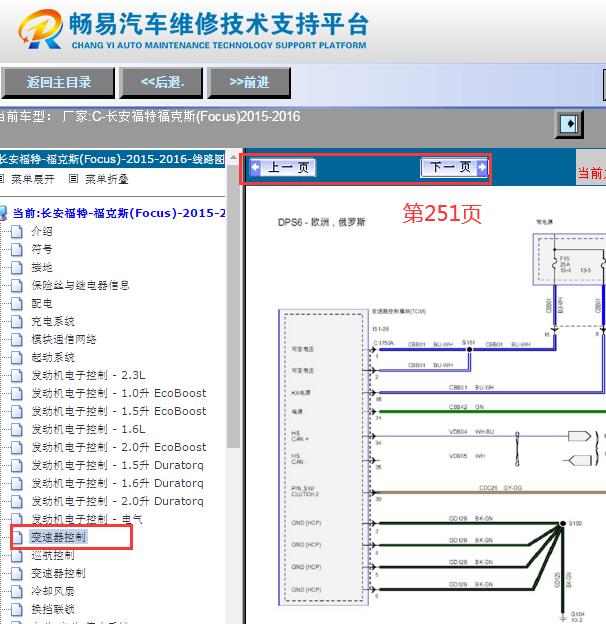Click the page icon for 发动机电子控制 - 1.5升 EcoBoost
Image resolution: width=606 pixels, height=624 pixels.
click(17, 411)
